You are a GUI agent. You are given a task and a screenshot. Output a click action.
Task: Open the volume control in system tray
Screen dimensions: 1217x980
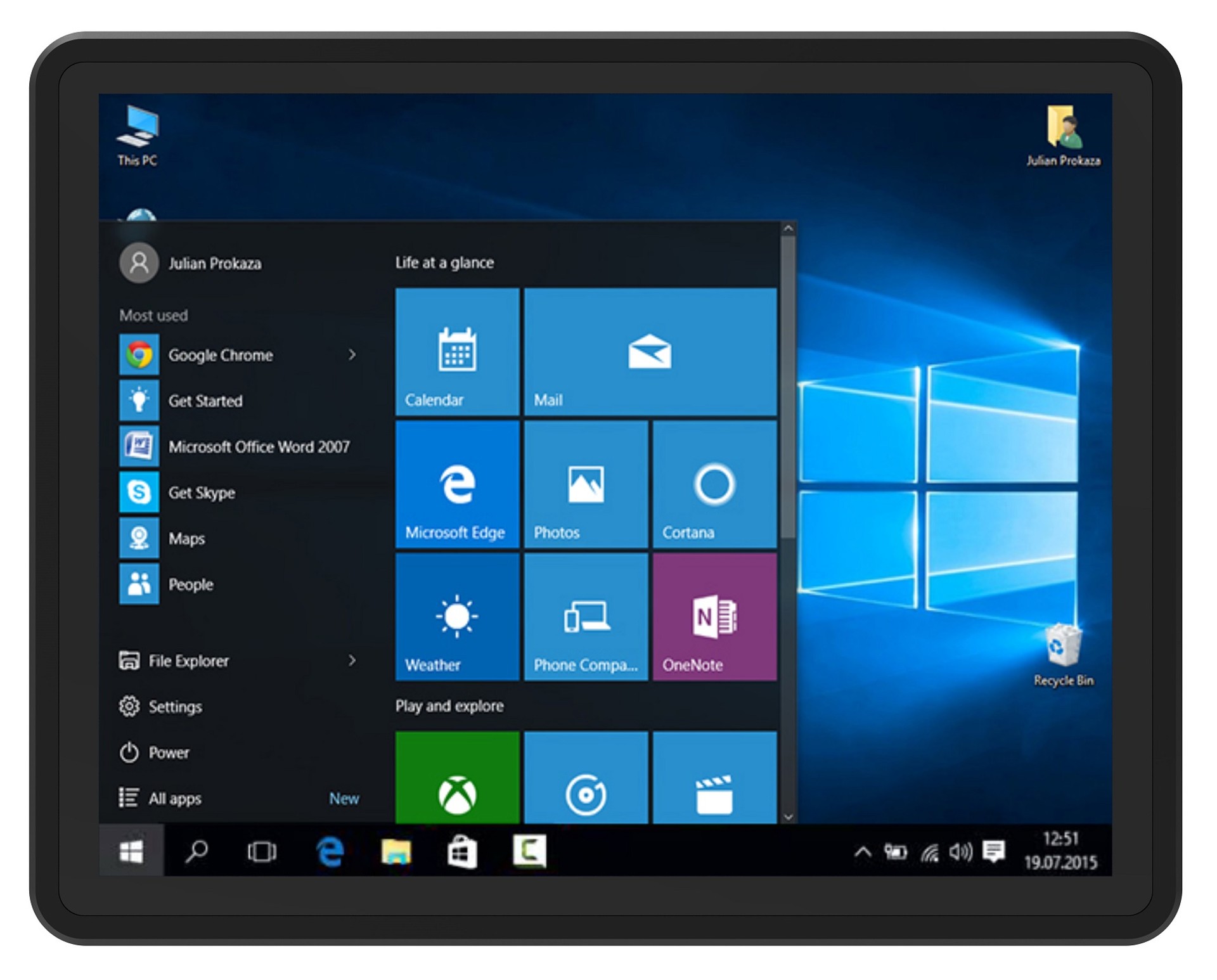point(960,852)
